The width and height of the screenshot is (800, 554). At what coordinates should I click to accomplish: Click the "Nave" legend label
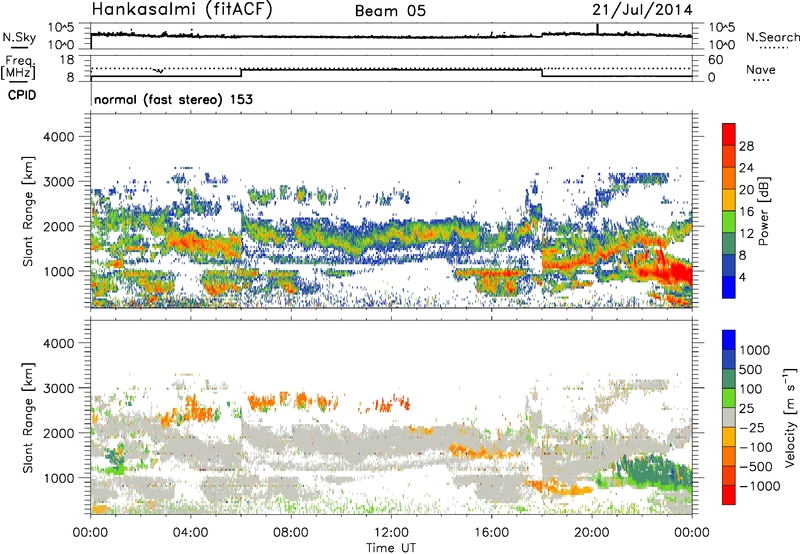coord(761,70)
